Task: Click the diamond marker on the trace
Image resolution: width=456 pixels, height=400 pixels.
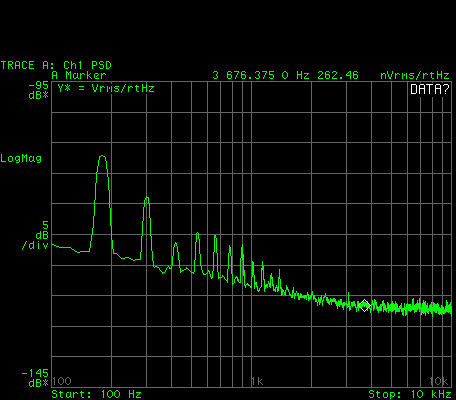Action: [364, 306]
